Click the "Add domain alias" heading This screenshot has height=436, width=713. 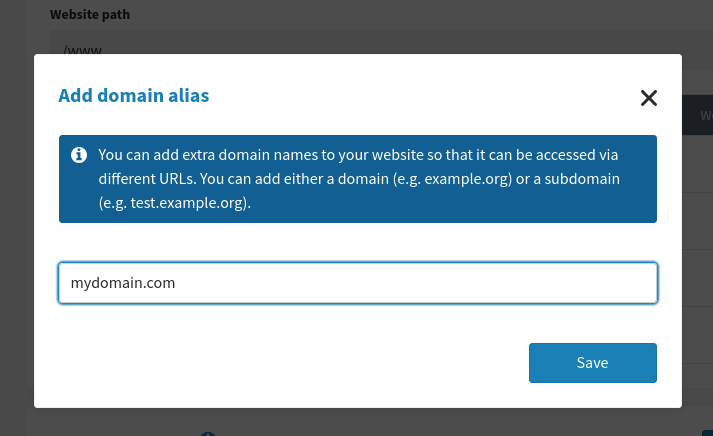coord(133,96)
